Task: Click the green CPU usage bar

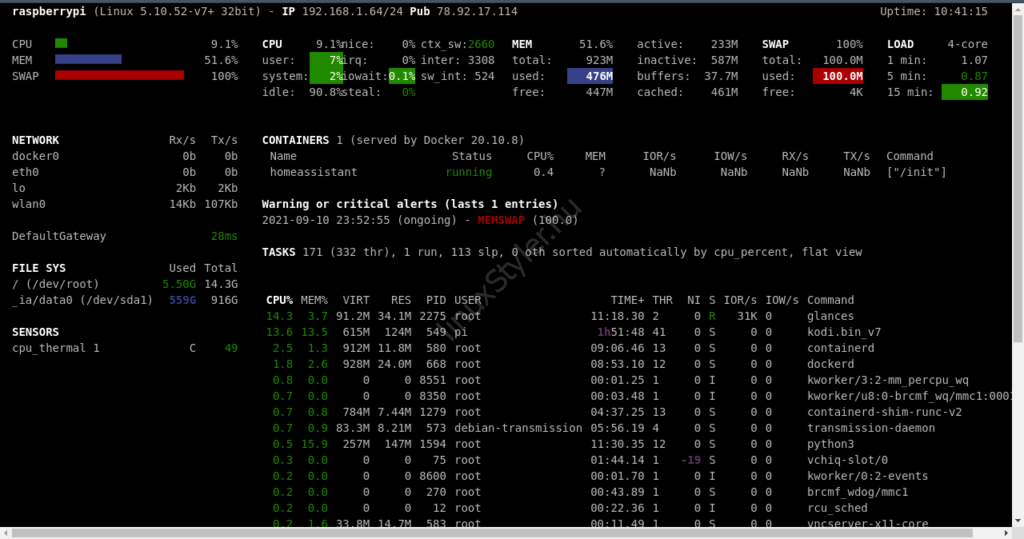Action: 61,44
